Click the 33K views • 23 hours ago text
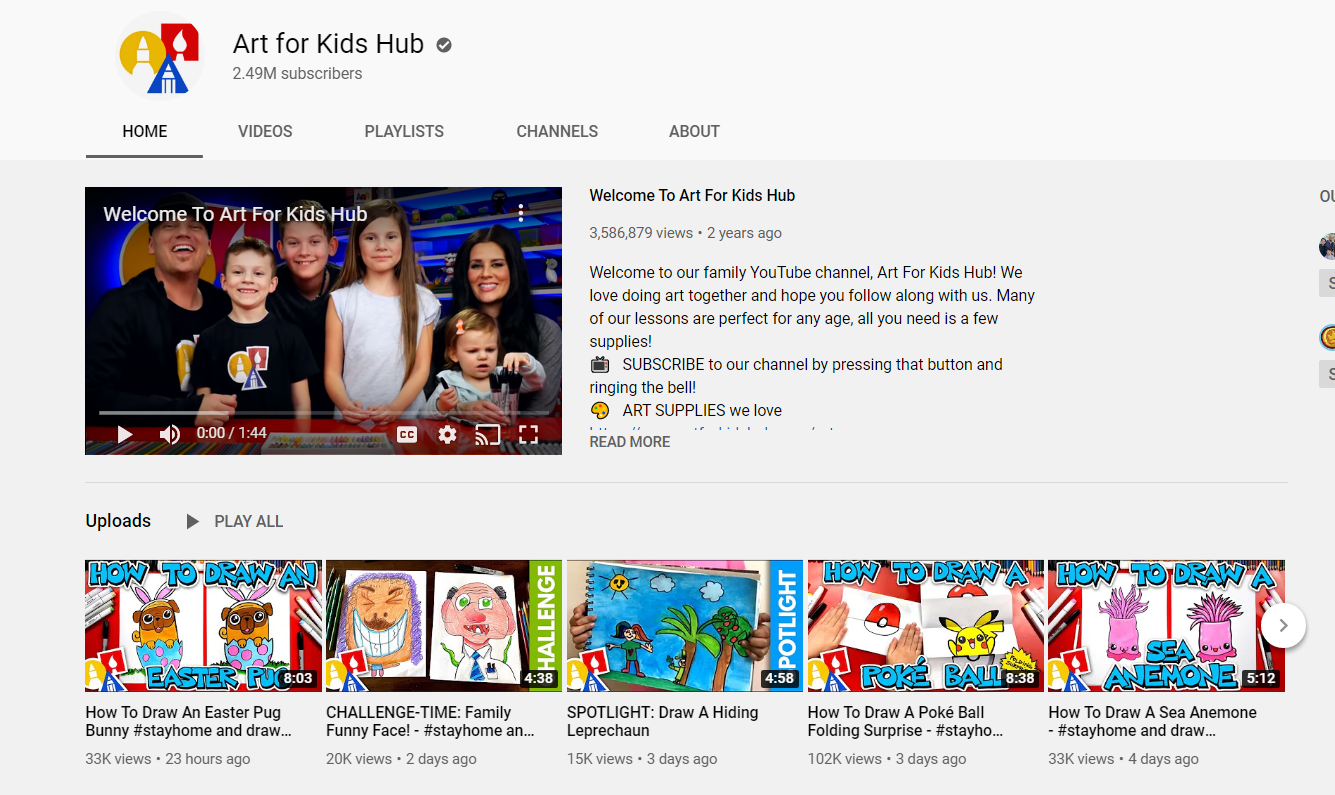The height and width of the screenshot is (795, 1335). pyautogui.click(x=168, y=759)
